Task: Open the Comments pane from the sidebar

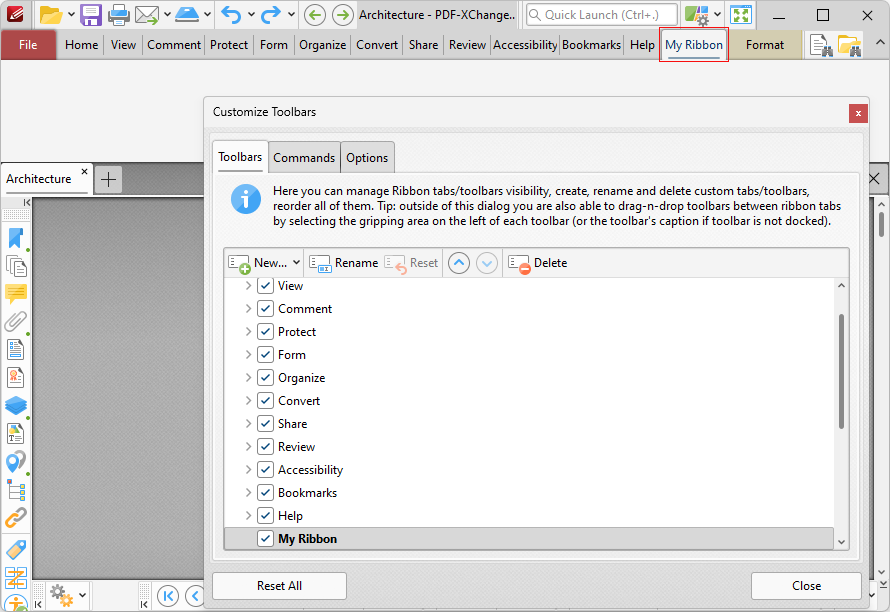Action: tap(16, 294)
